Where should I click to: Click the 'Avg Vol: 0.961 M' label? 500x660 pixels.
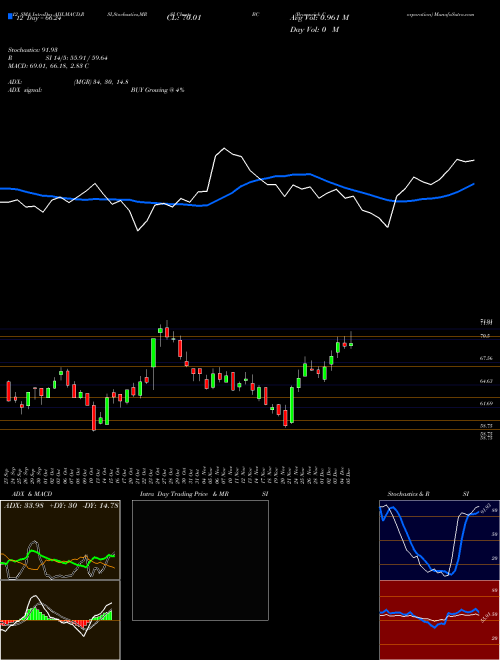click(x=319, y=18)
